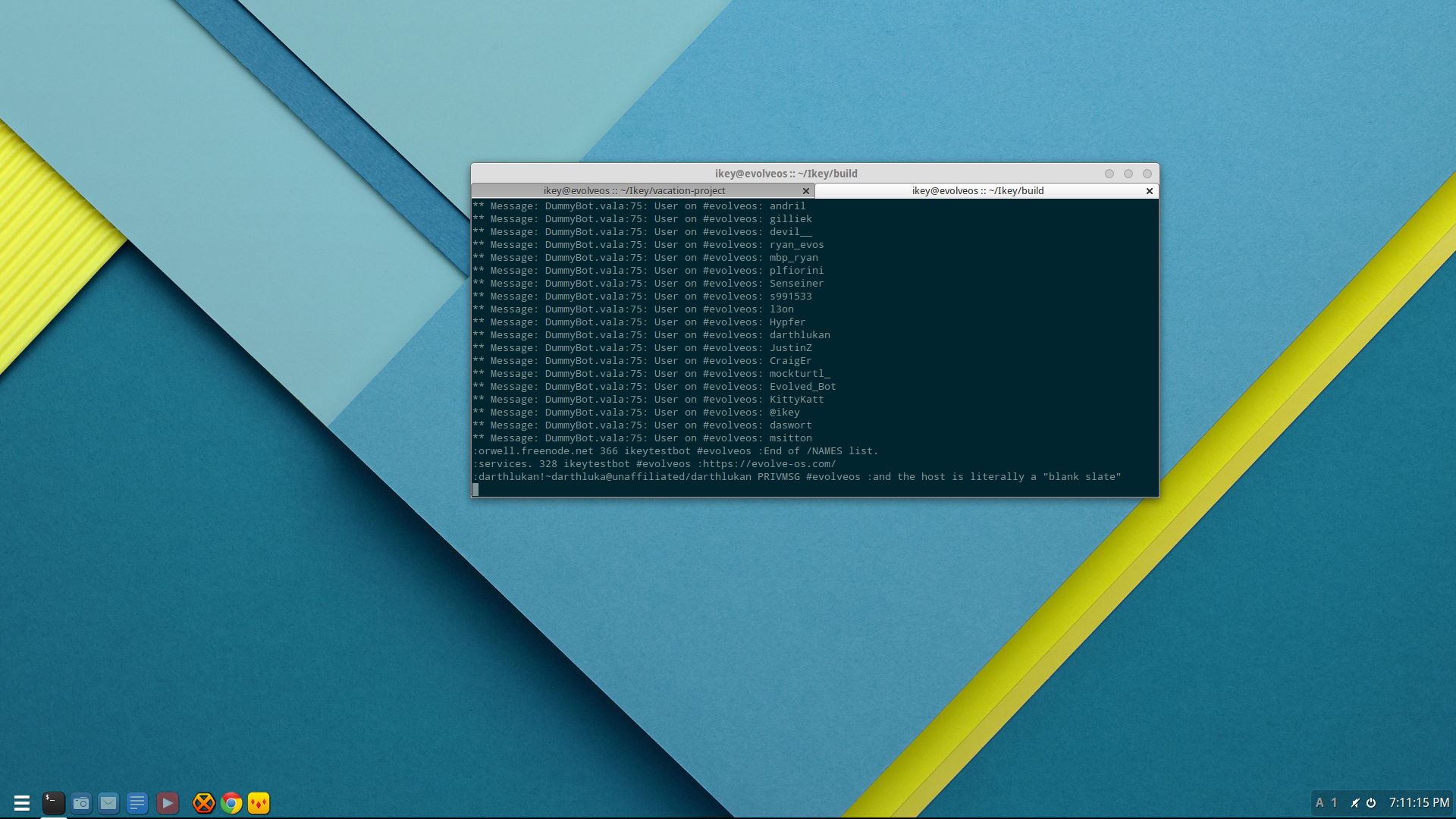Minimize the terminal window
This screenshot has height=819, width=1456.
click(1109, 174)
